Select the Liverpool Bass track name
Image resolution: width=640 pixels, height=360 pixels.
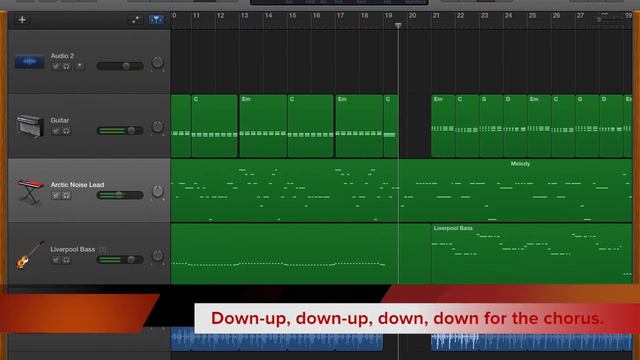click(73, 249)
